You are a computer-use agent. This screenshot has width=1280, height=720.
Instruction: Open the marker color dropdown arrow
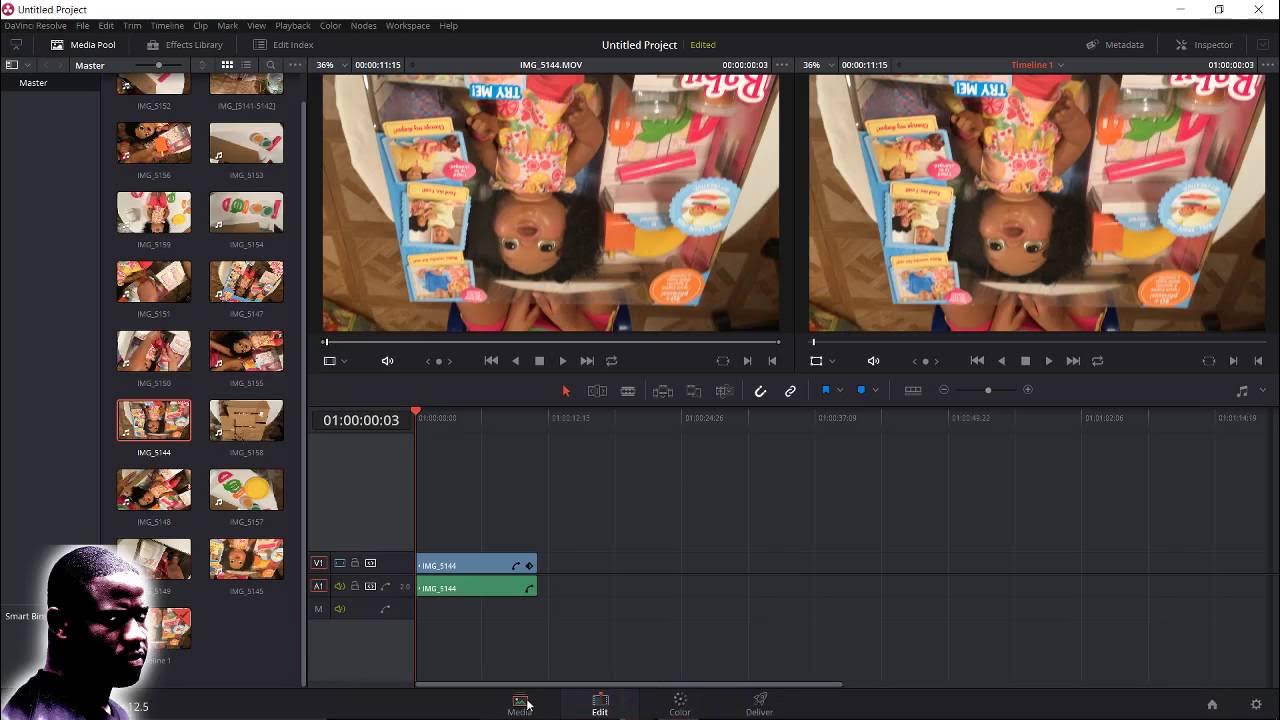pos(875,390)
